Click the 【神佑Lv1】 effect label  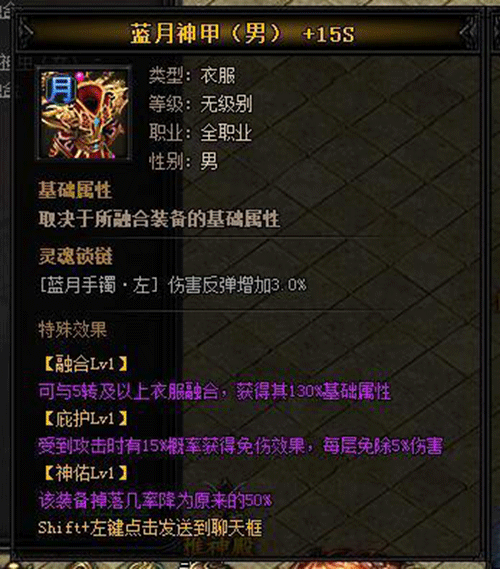[x=86, y=473]
